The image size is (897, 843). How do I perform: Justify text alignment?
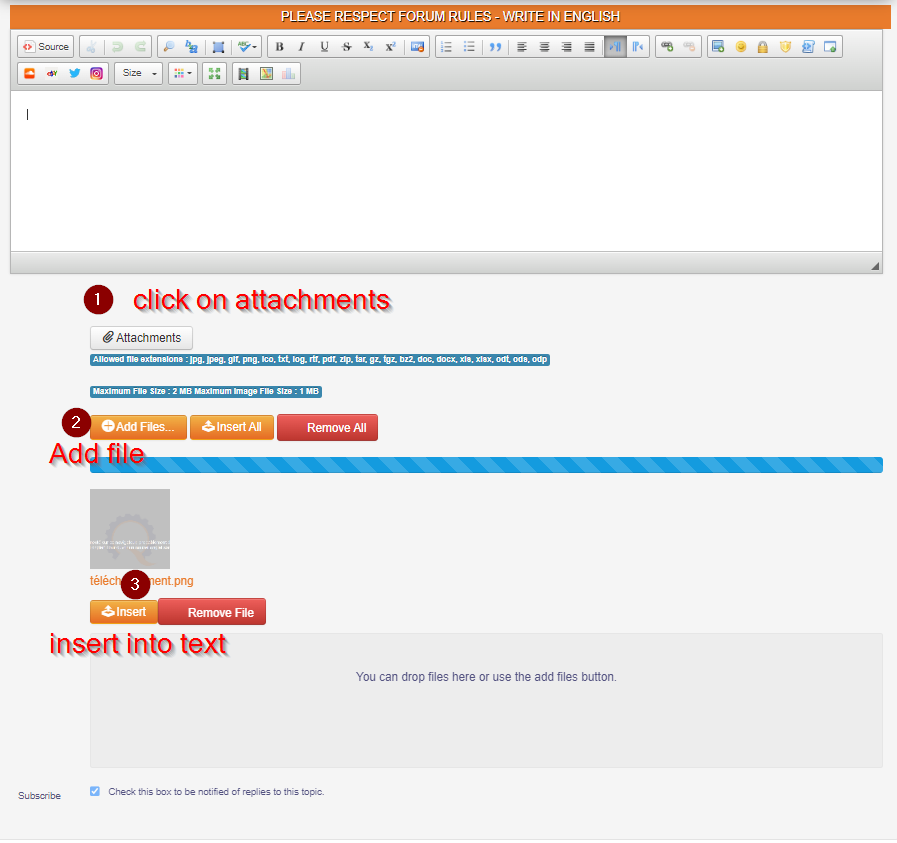[x=589, y=47]
